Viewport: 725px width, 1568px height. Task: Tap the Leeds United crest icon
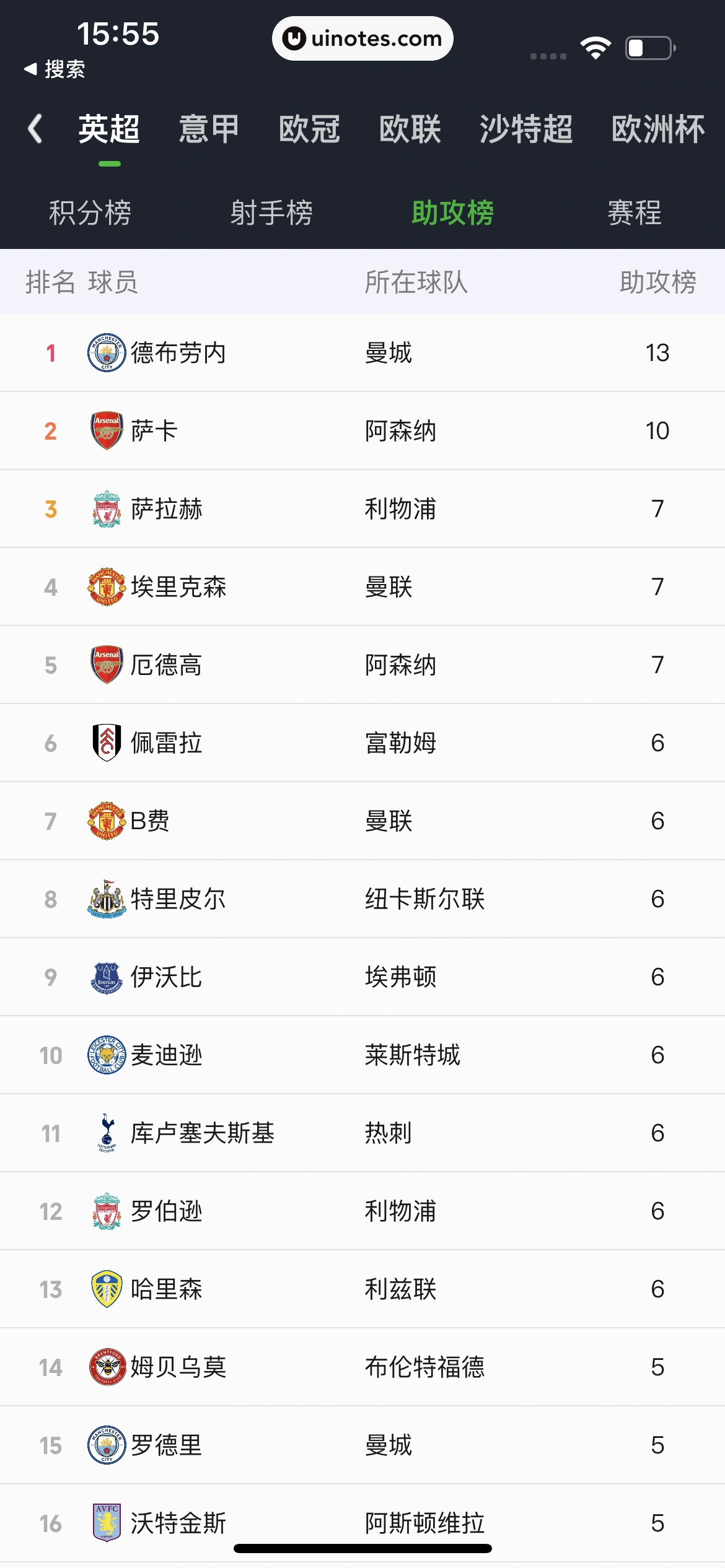107,1289
